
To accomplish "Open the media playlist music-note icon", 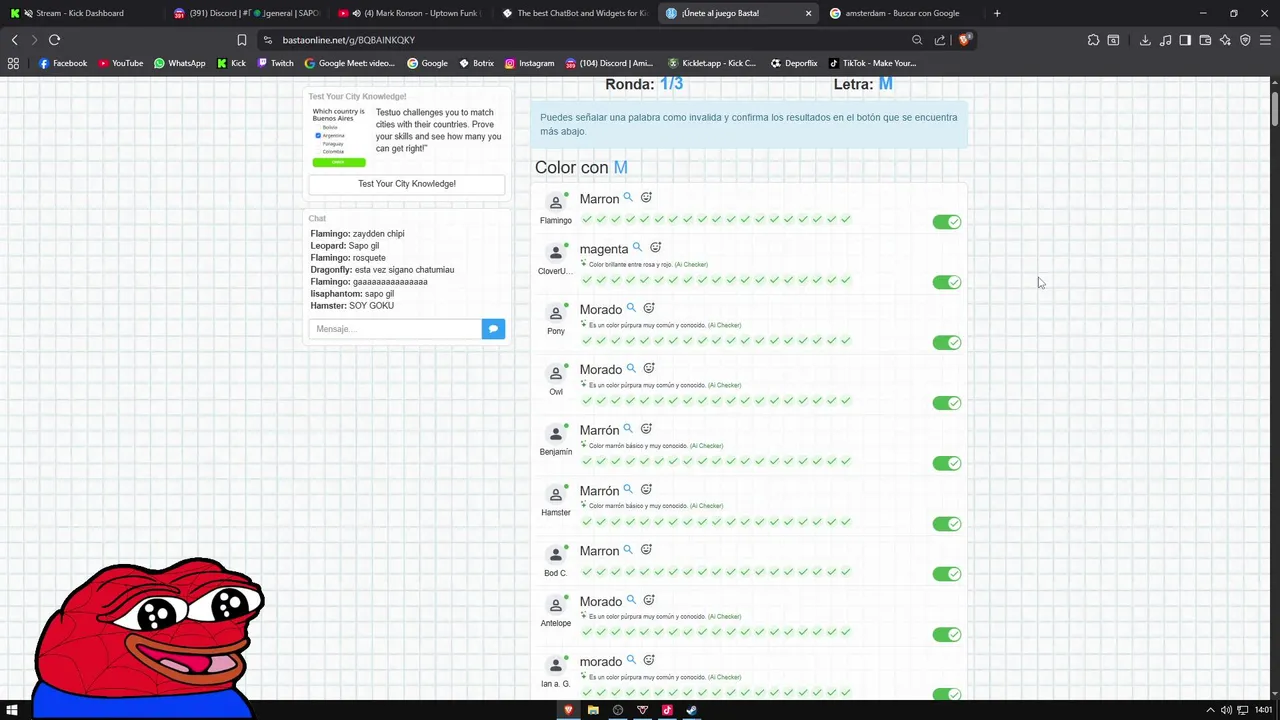I will [x=1165, y=40].
